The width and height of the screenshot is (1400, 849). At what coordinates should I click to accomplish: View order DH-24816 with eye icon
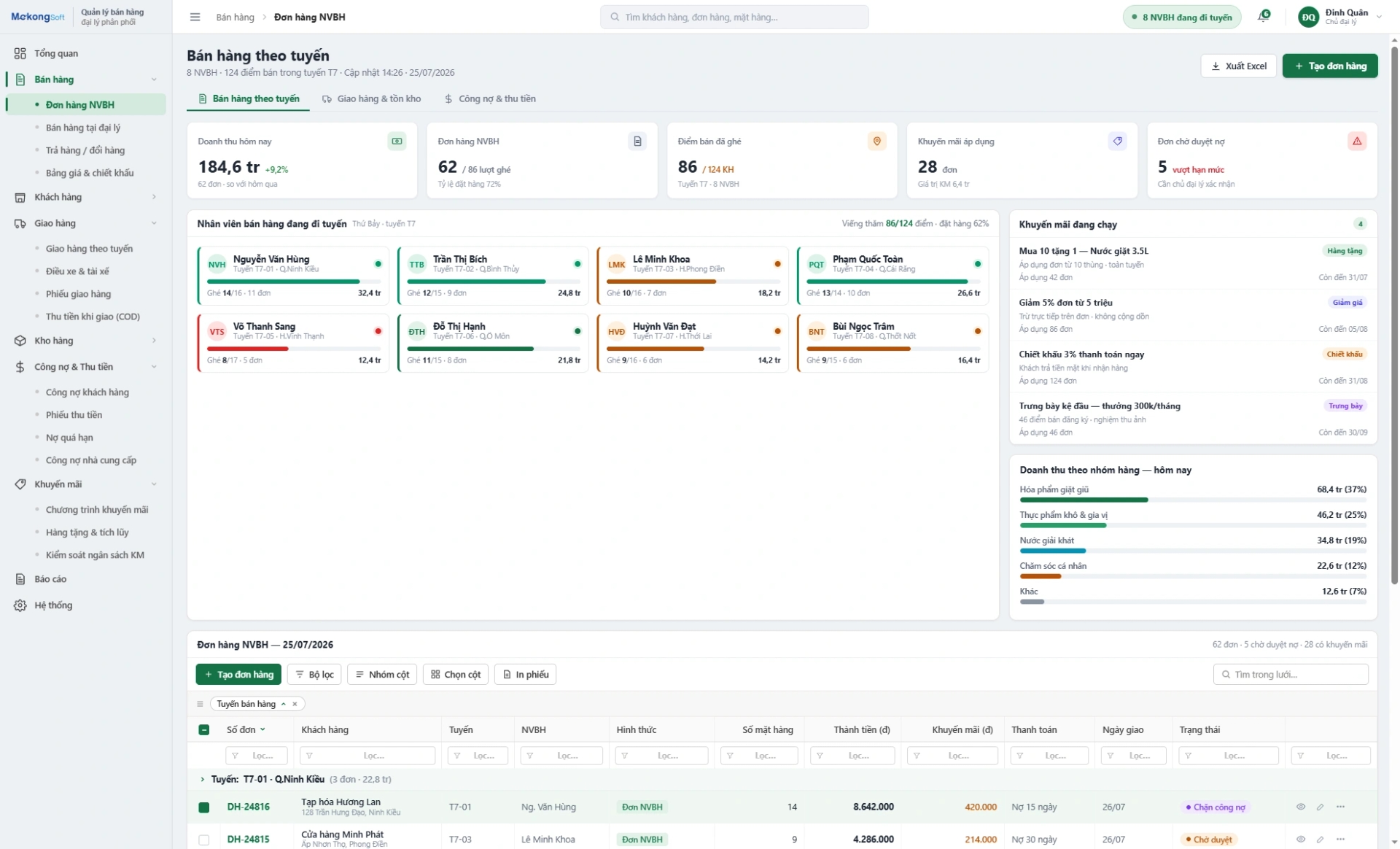tap(1300, 807)
